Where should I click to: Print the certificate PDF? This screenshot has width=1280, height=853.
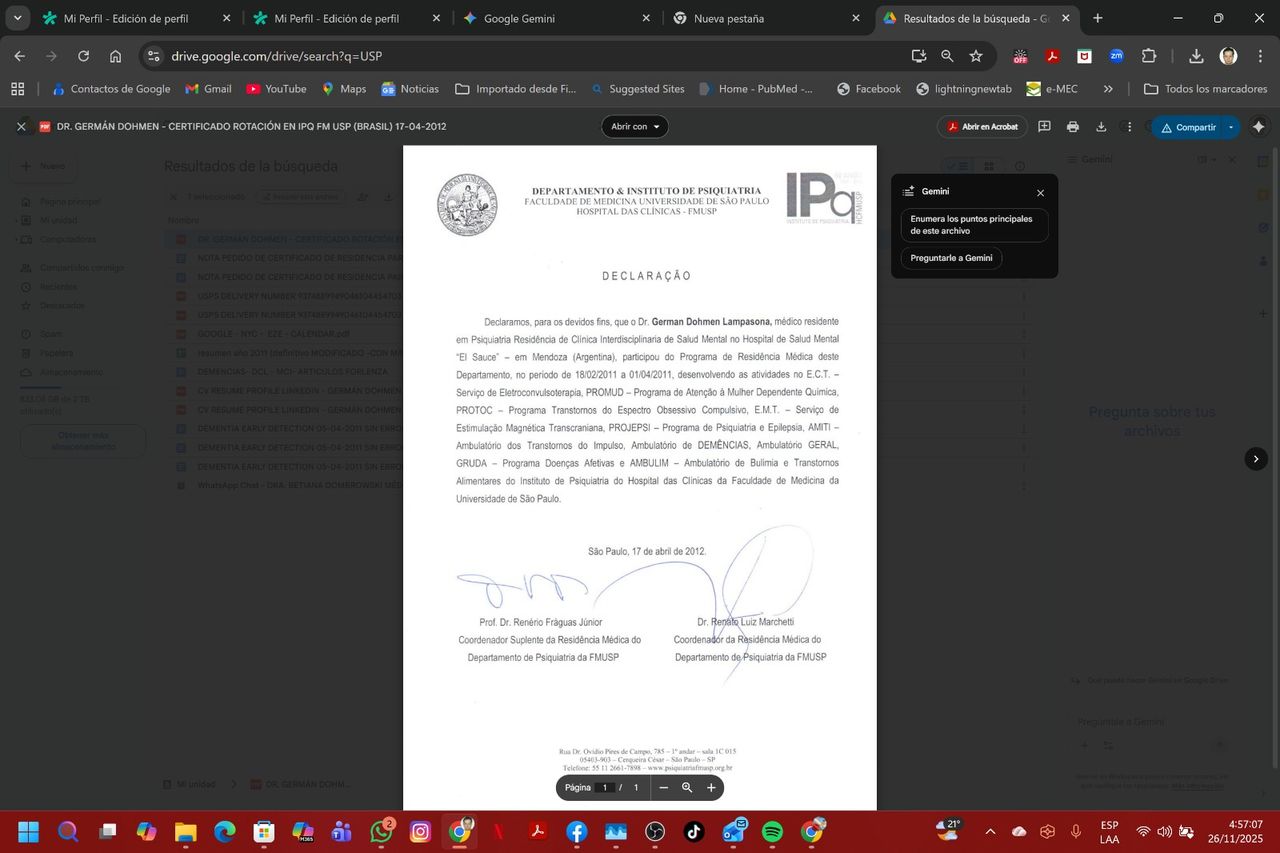[1072, 127]
